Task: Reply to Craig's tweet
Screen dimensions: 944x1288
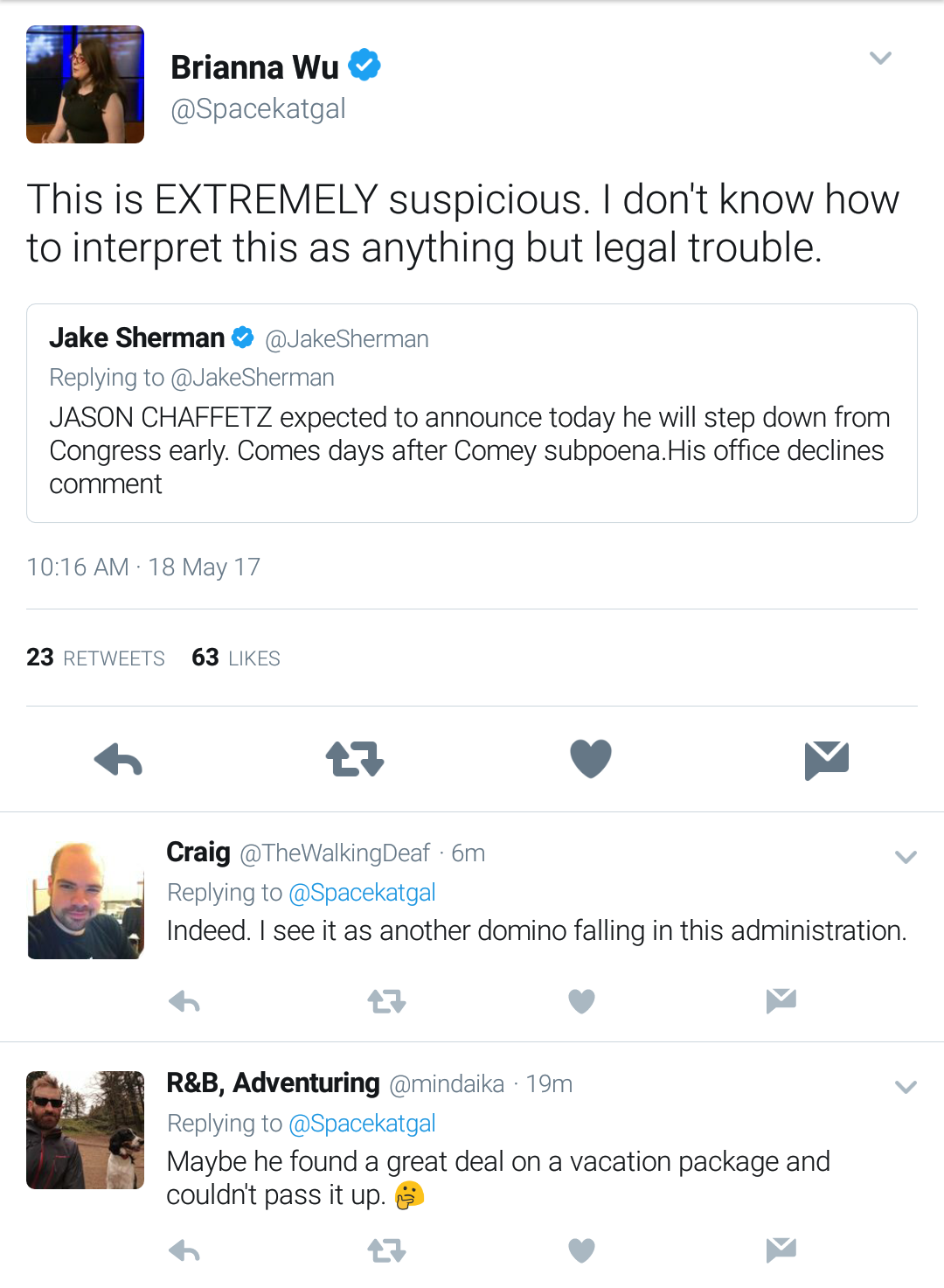Action: (x=184, y=1001)
